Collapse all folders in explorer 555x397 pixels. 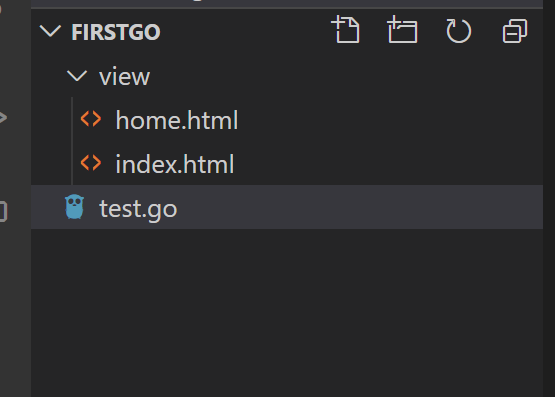coord(515,31)
